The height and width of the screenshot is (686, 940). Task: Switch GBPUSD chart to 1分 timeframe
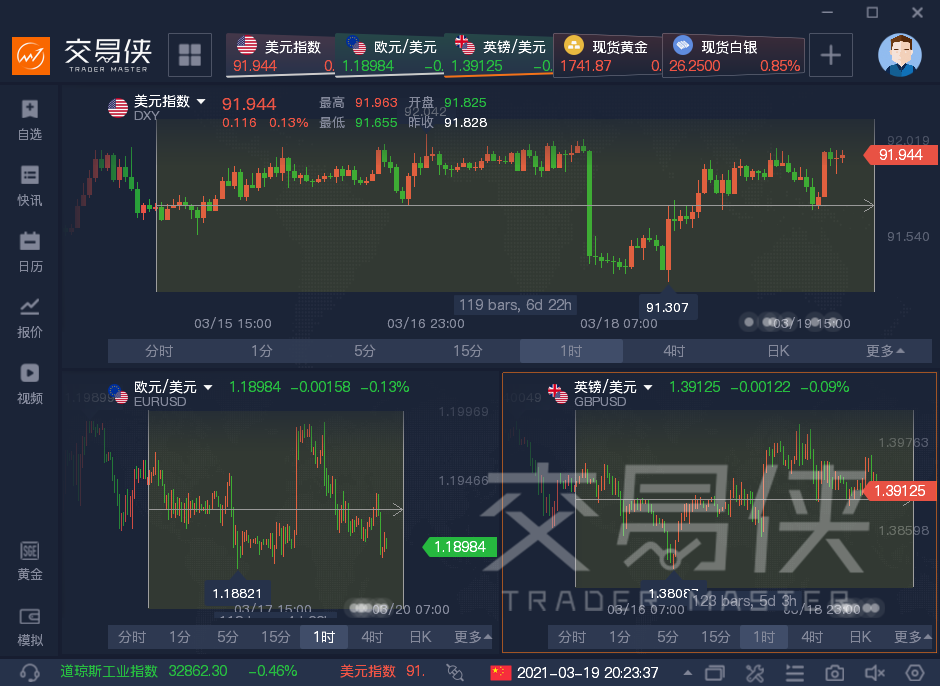tap(620, 637)
